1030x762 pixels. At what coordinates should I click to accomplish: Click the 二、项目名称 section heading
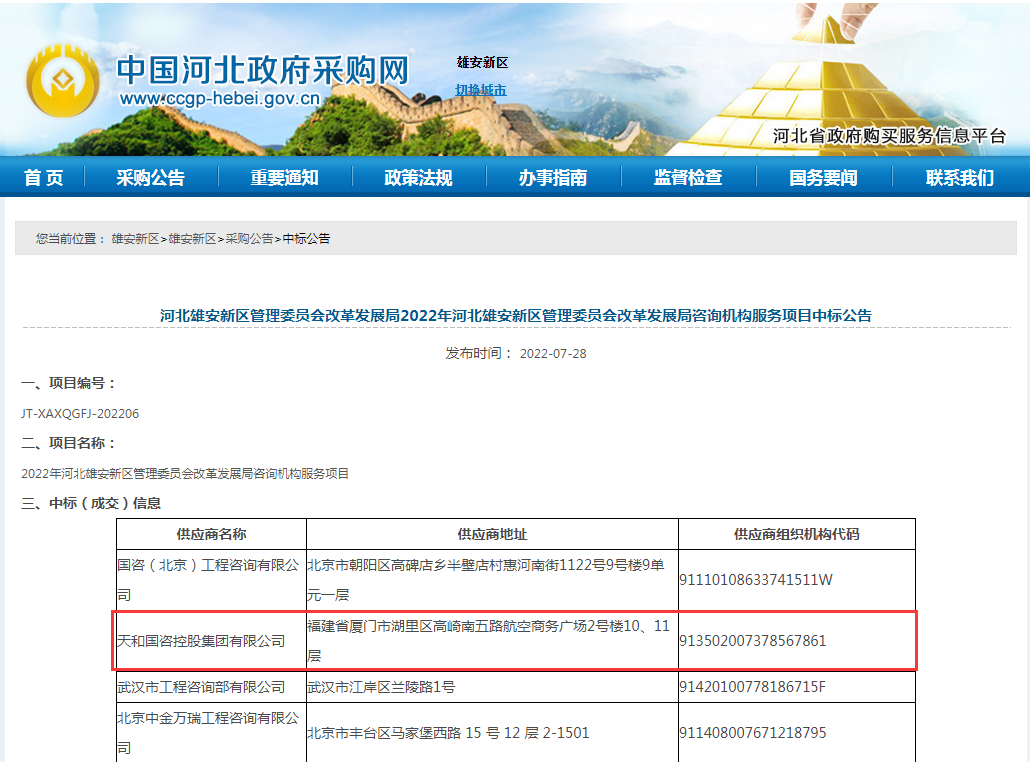(x=69, y=443)
